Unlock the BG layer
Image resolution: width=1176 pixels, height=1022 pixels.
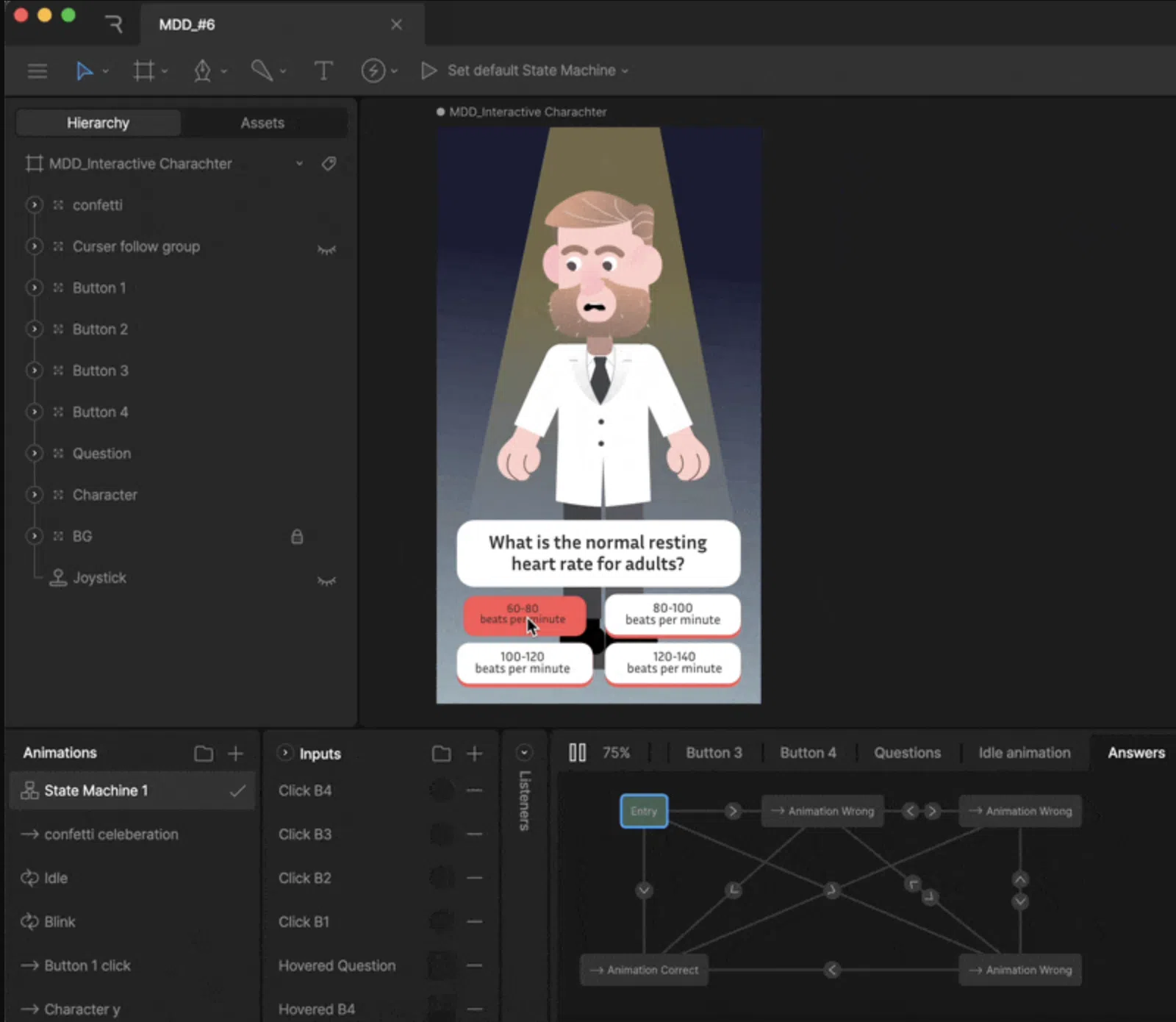click(297, 537)
